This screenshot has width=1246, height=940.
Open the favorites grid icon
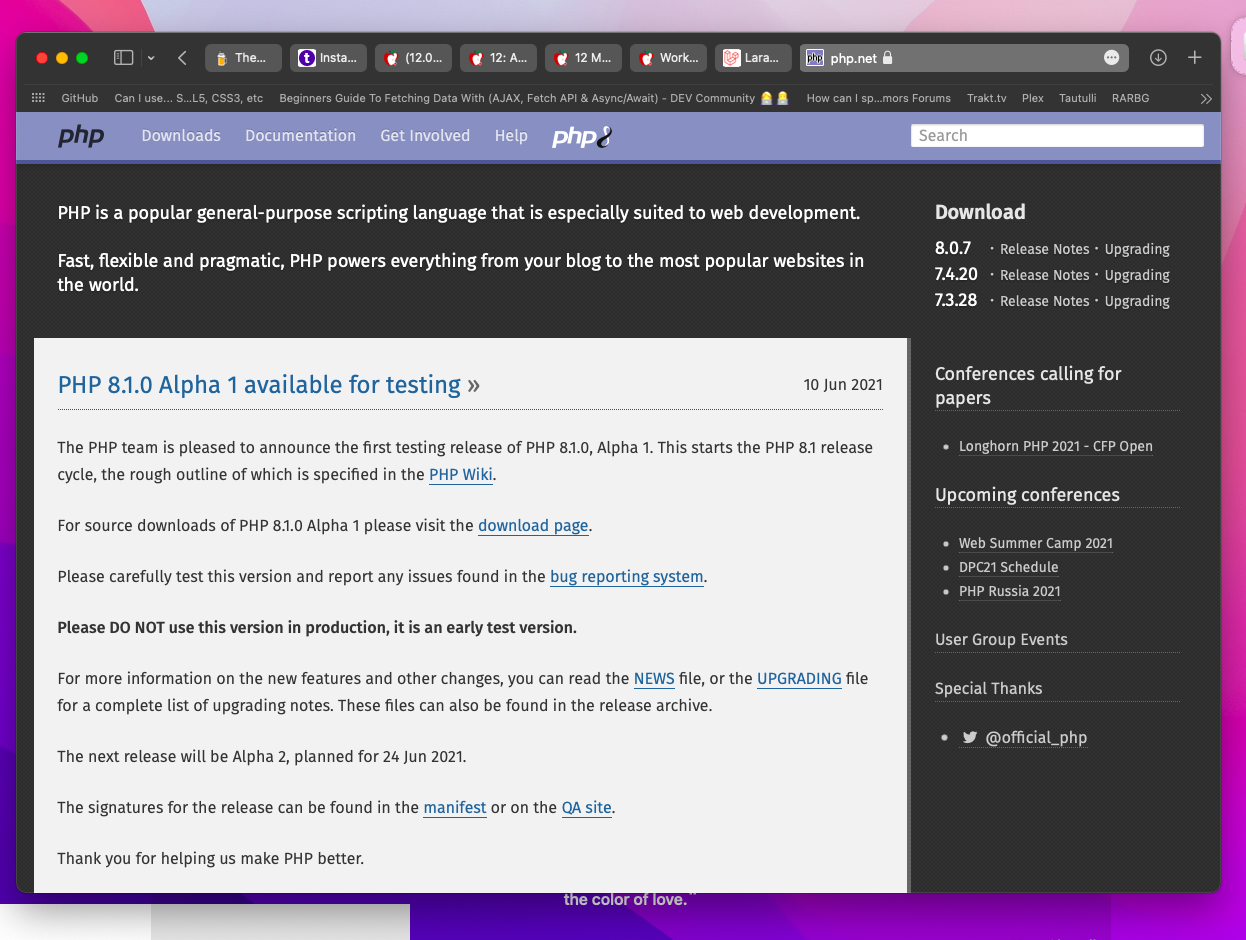click(x=39, y=98)
